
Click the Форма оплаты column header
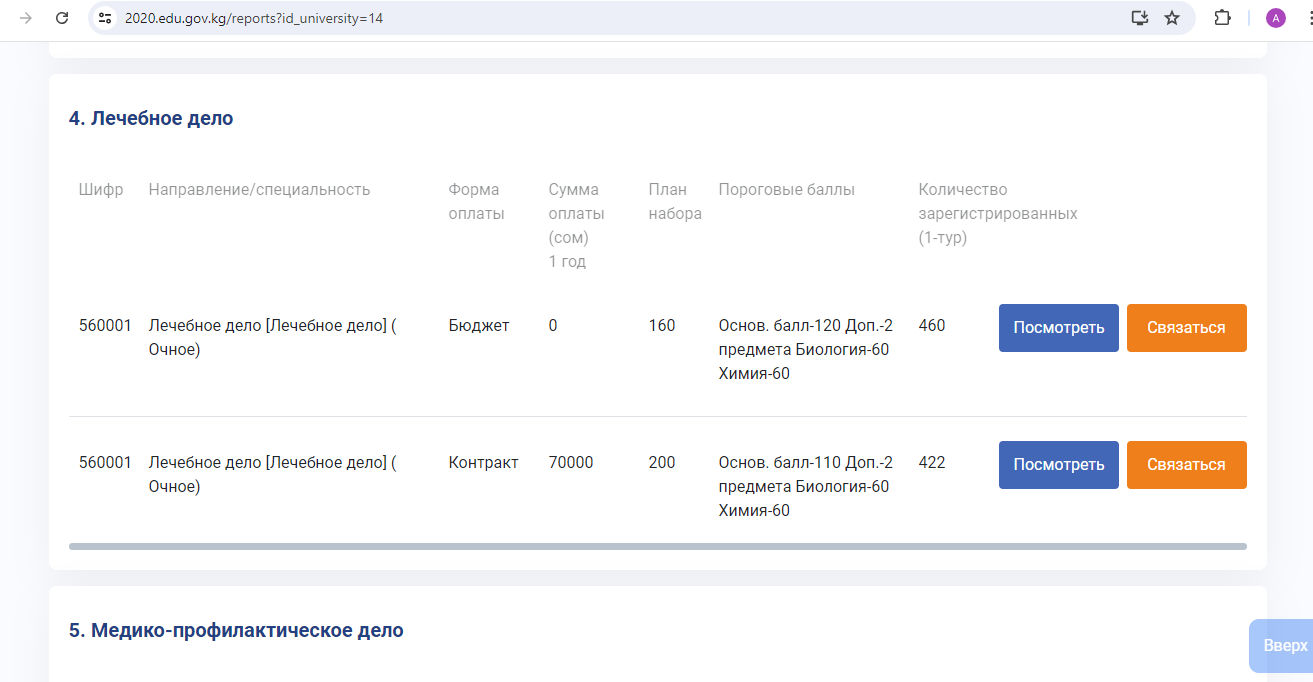coord(477,201)
